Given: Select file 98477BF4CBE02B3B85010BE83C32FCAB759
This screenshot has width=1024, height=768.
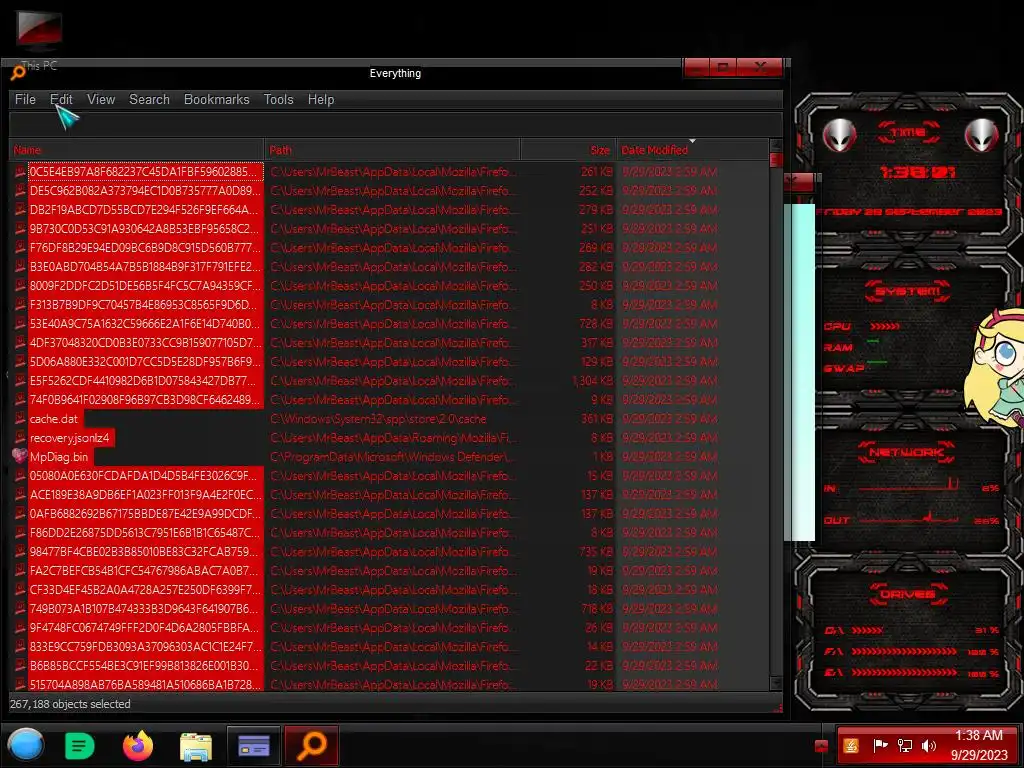Looking at the screenshot, I should pos(145,551).
